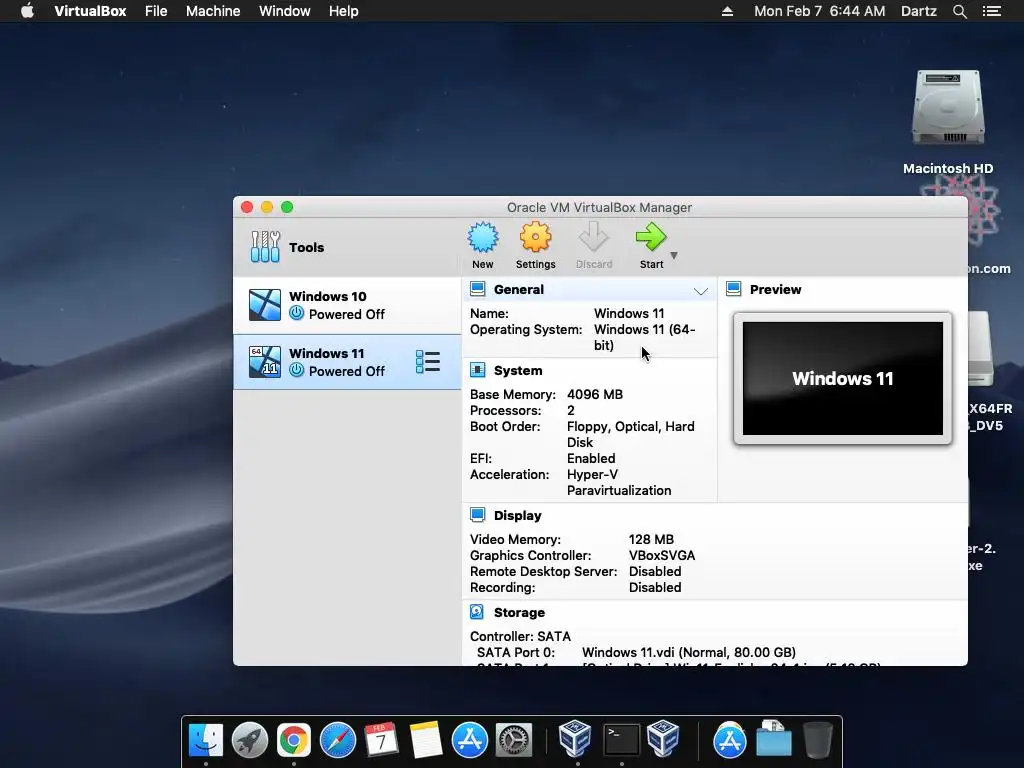This screenshot has height=768, width=1024.
Task: Click the General section header
Action: point(519,289)
